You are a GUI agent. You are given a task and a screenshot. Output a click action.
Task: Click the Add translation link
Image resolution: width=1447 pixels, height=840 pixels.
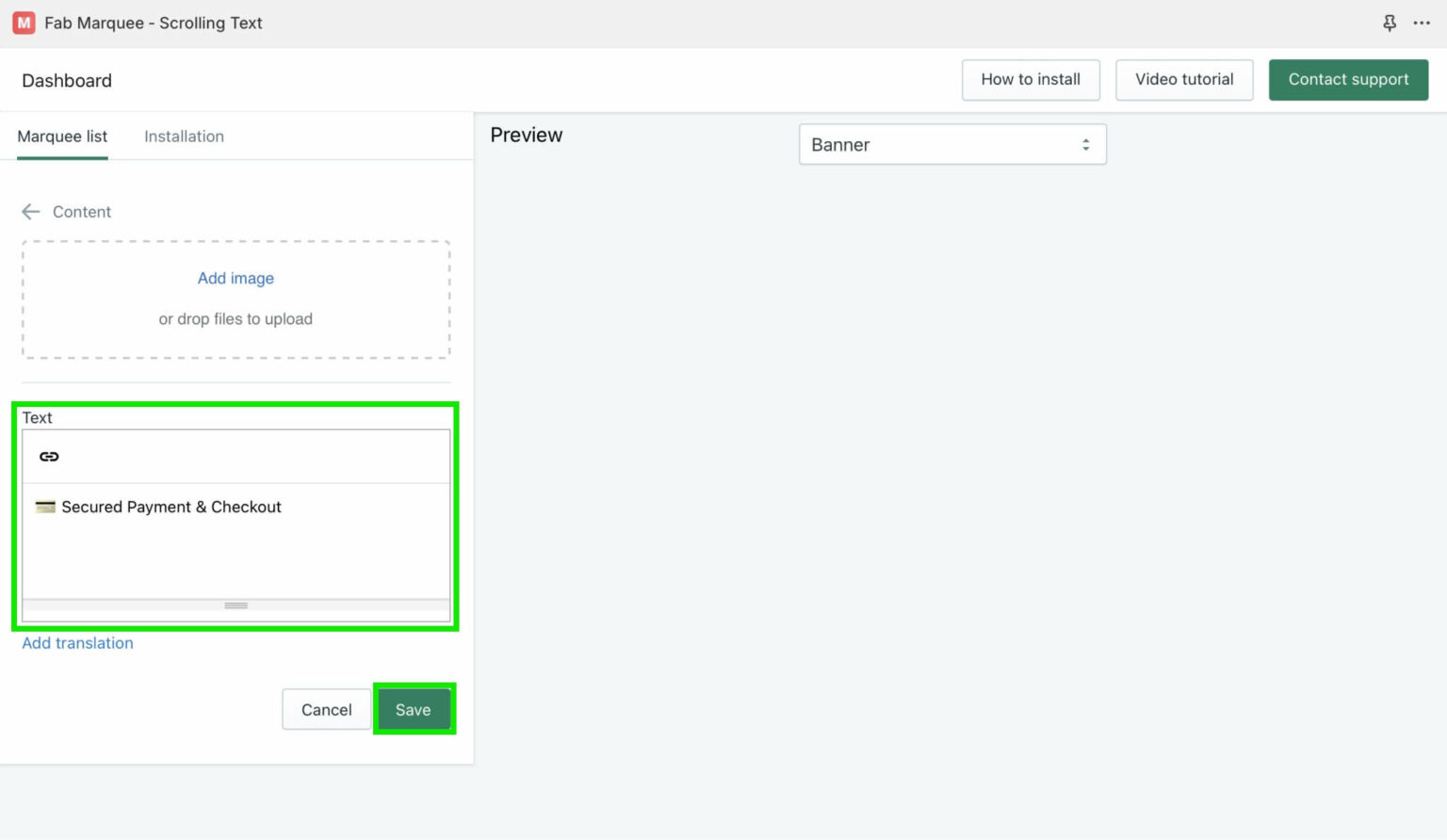(77, 642)
